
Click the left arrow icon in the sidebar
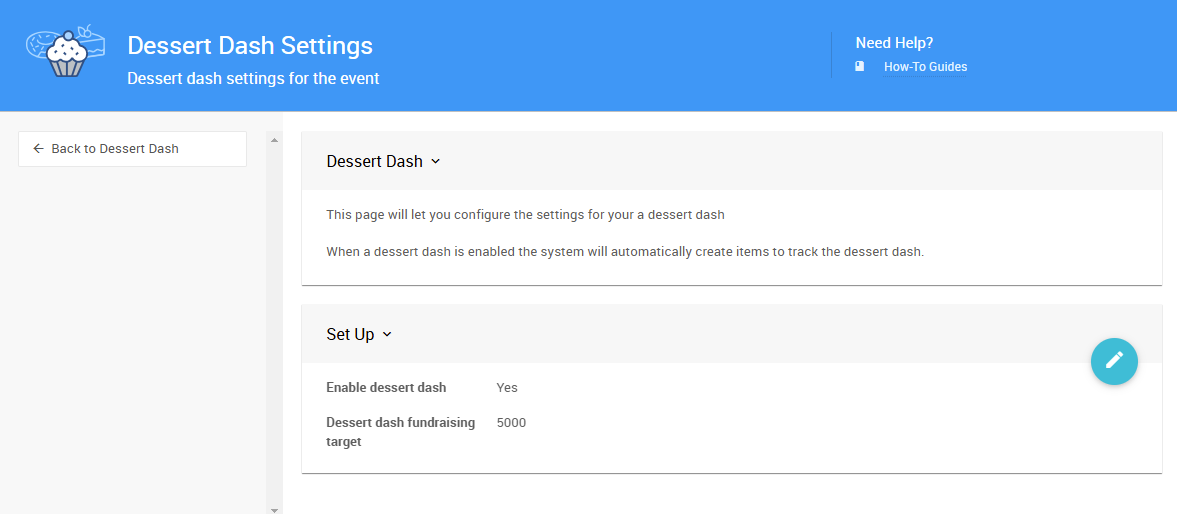click(x=39, y=149)
